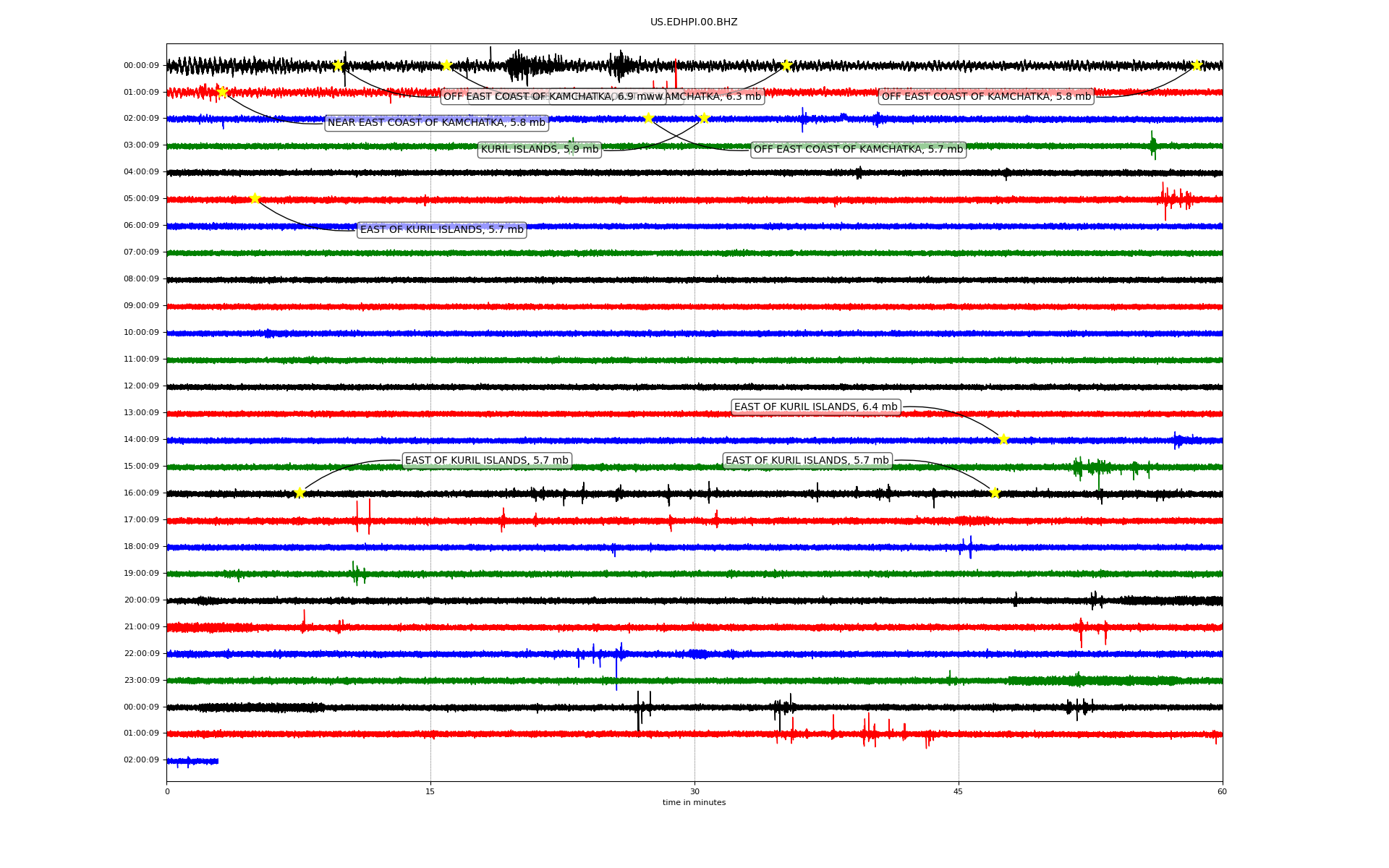Click the 19:00:09 time label
This screenshot has height=868, width=1389.
point(141,574)
